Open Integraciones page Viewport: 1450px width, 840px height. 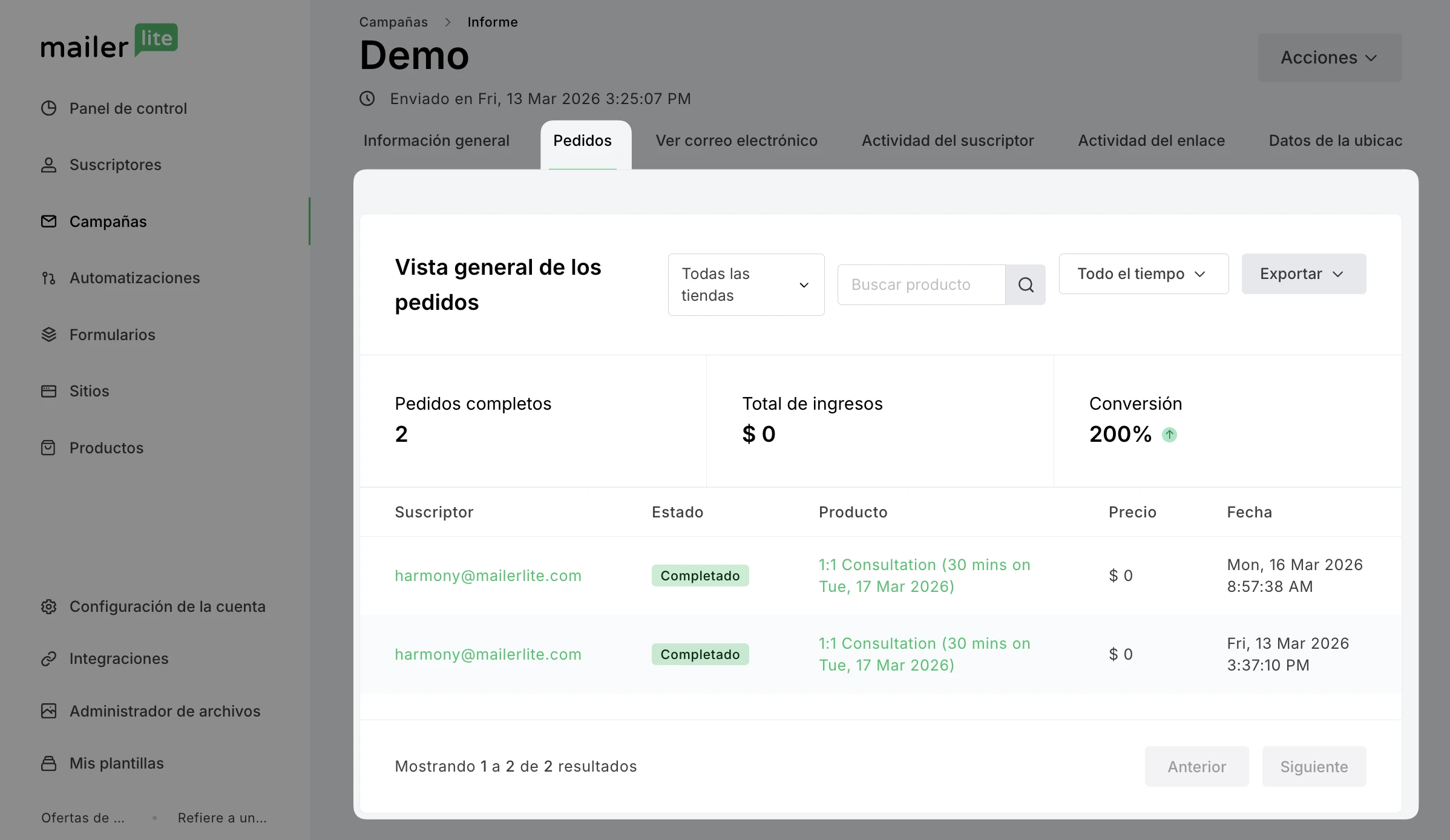click(x=119, y=658)
